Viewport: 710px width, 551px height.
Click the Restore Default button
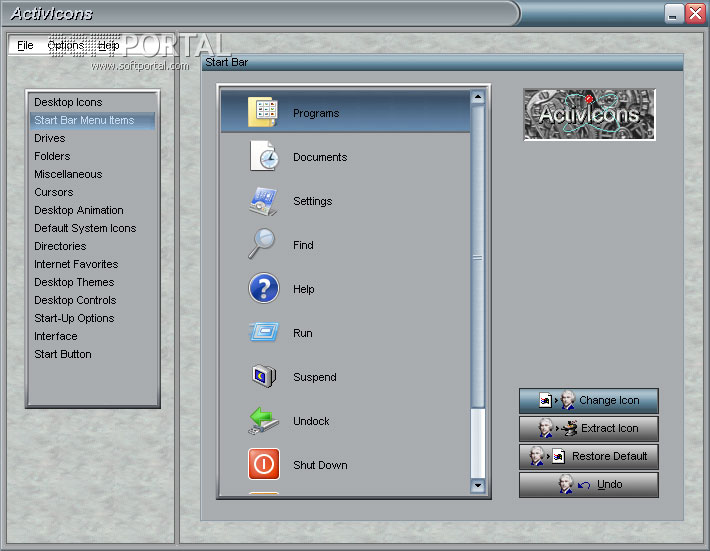point(589,456)
